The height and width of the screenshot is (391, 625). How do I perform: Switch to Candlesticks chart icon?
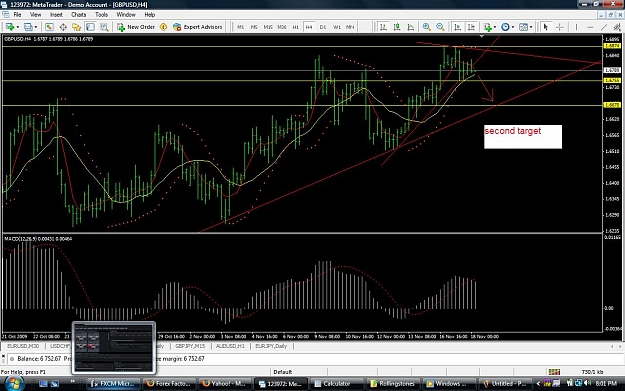click(397, 27)
